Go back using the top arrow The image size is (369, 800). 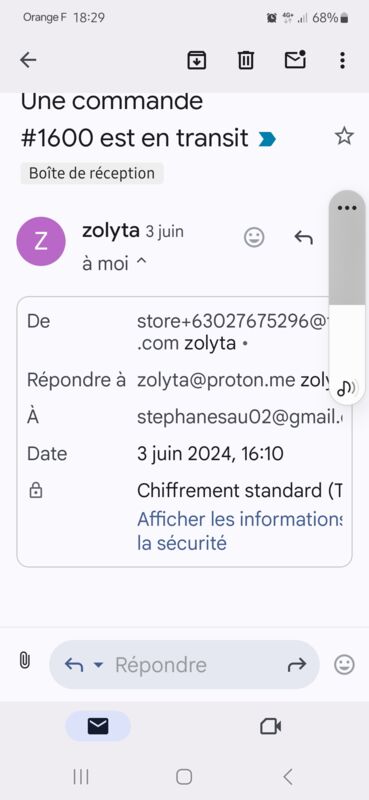28,60
